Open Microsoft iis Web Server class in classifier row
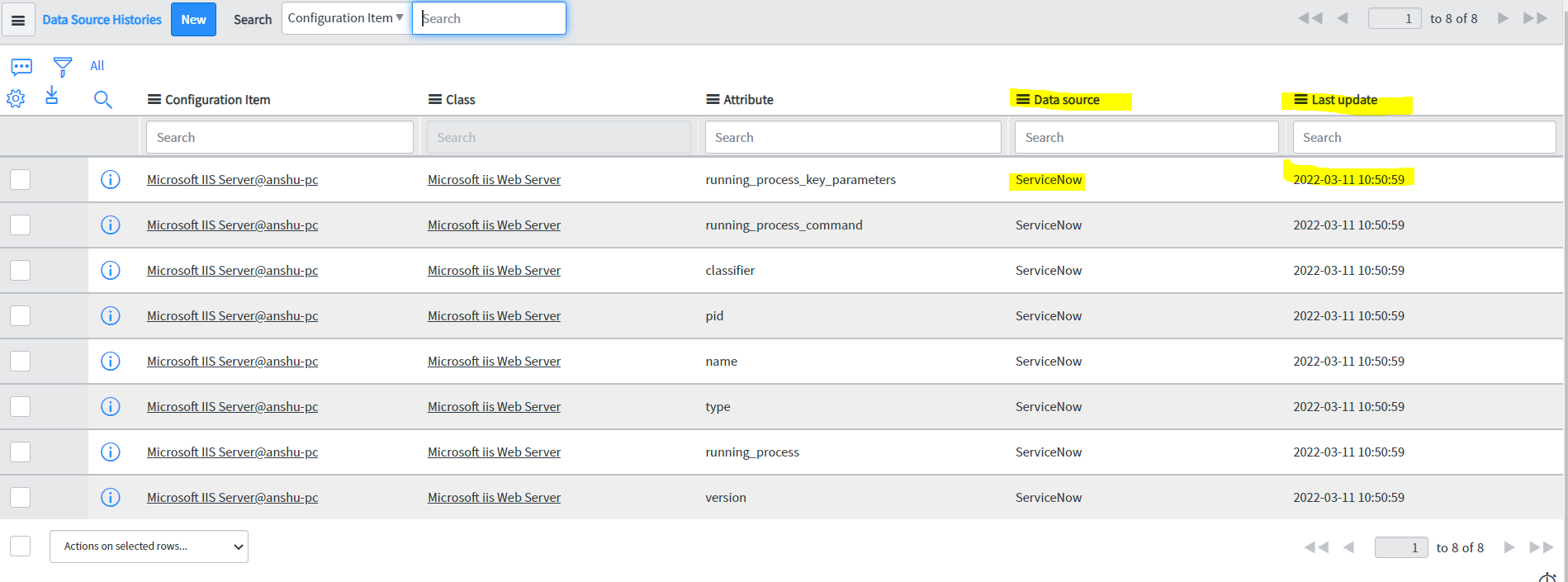This screenshot has width=1568, height=582. tap(494, 270)
